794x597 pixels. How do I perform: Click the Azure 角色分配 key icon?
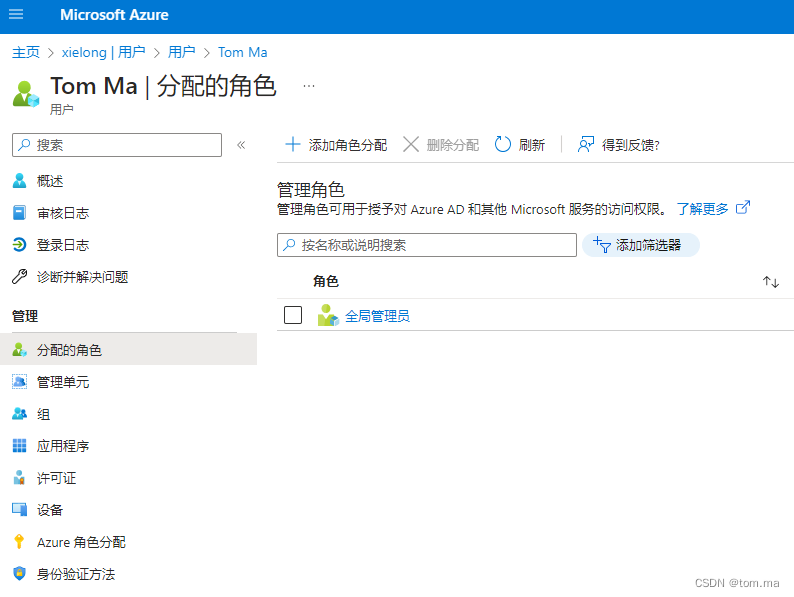click(19, 542)
